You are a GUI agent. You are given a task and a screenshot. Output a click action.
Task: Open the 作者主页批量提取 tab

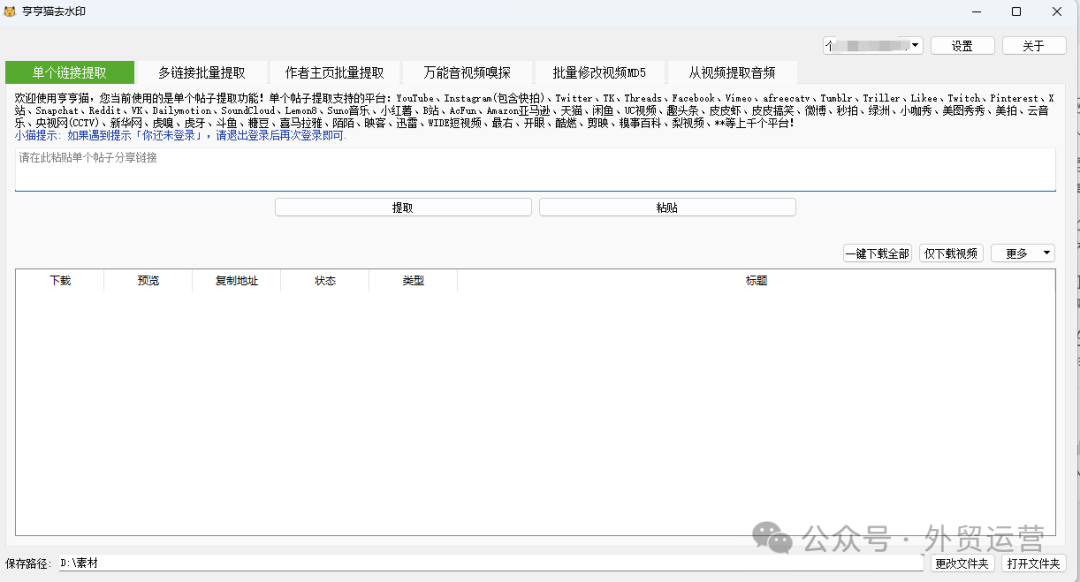[x=334, y=72]
